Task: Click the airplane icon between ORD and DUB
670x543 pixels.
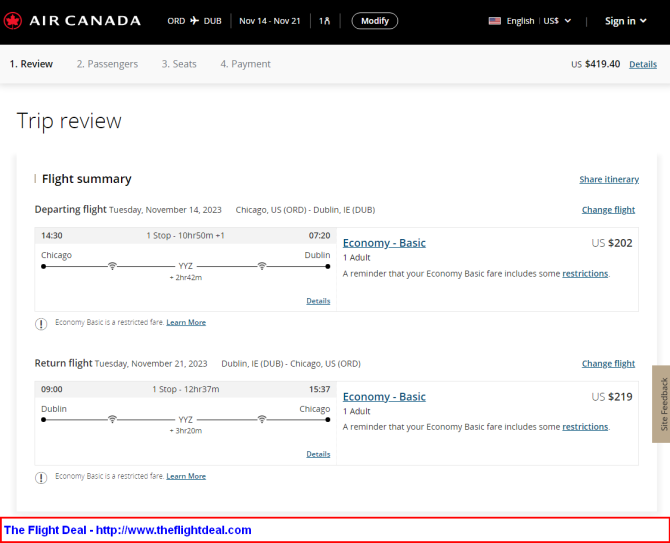Action: pyautogui.click(x=194, y=21)
